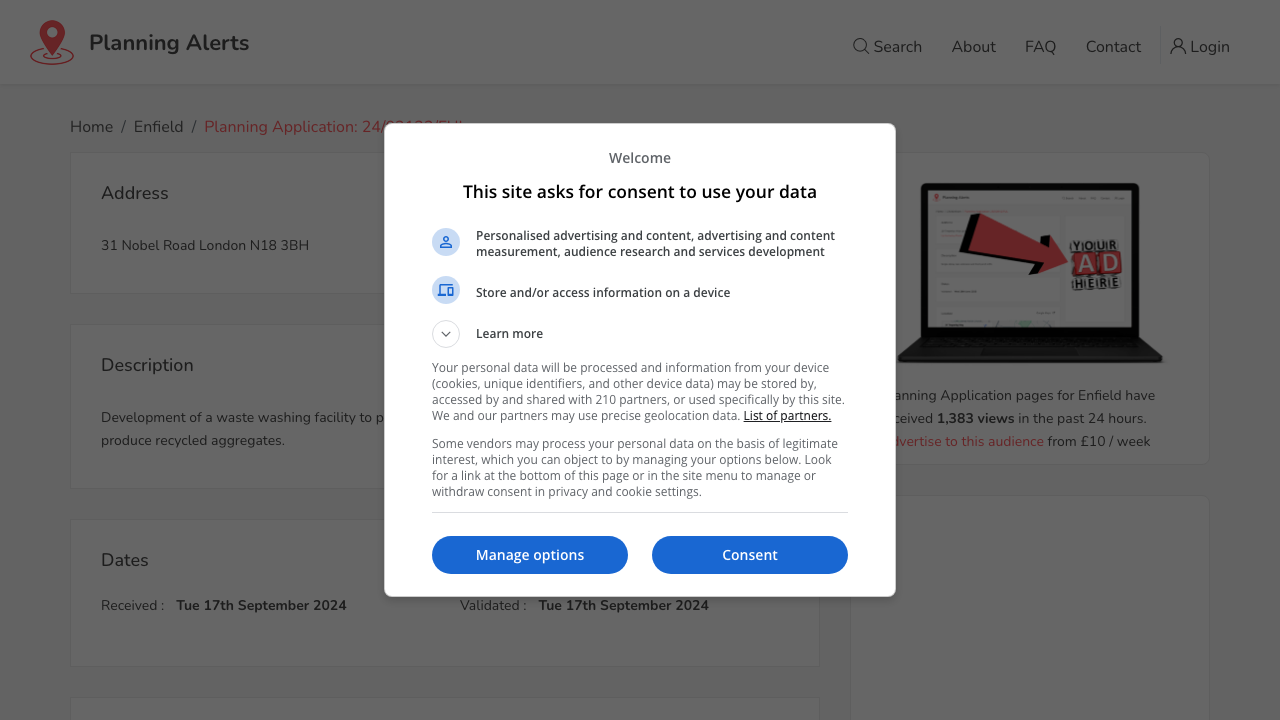Open the About menu item
Screen dimensions: 1280x720
click(x=973, y=47)
